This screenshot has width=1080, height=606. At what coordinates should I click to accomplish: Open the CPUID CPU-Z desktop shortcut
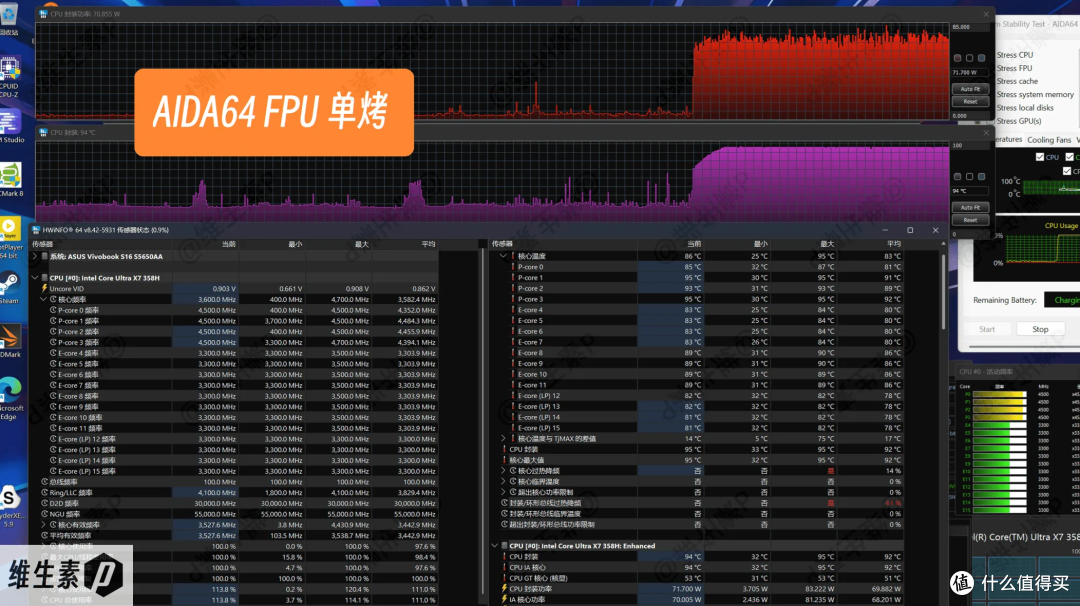(x=10, y=76)
